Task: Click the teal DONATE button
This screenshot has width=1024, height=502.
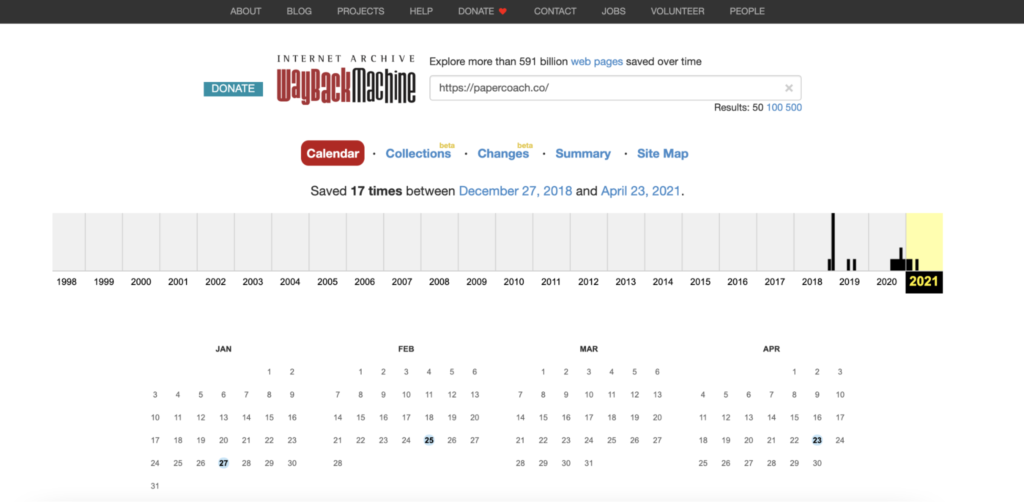Action: [x=233, y=89]
